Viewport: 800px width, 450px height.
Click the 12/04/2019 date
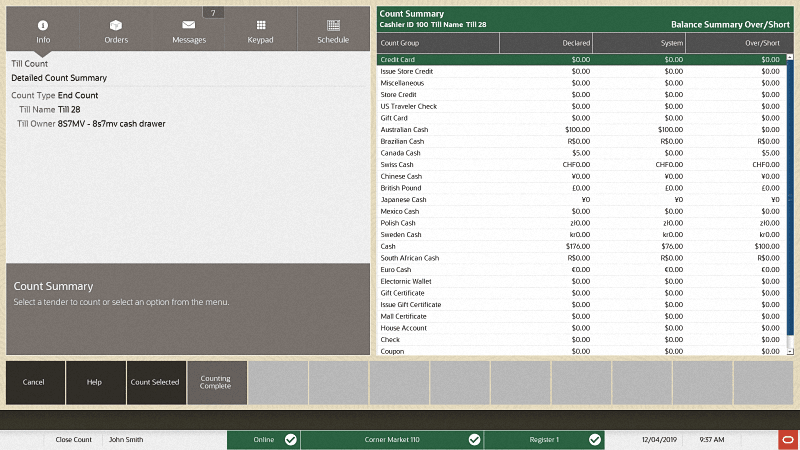pyautogui.click(x=659, y=439)
